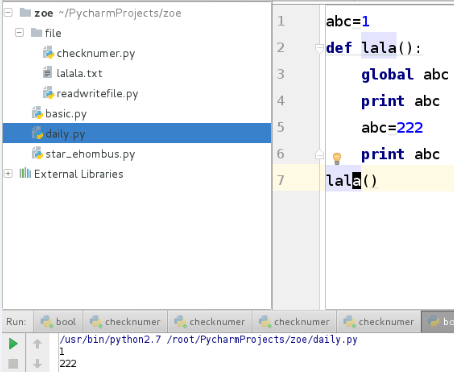Open star_ehombus.py in the project tree
This screenshot has height=372, width=454.
point(90,154)
